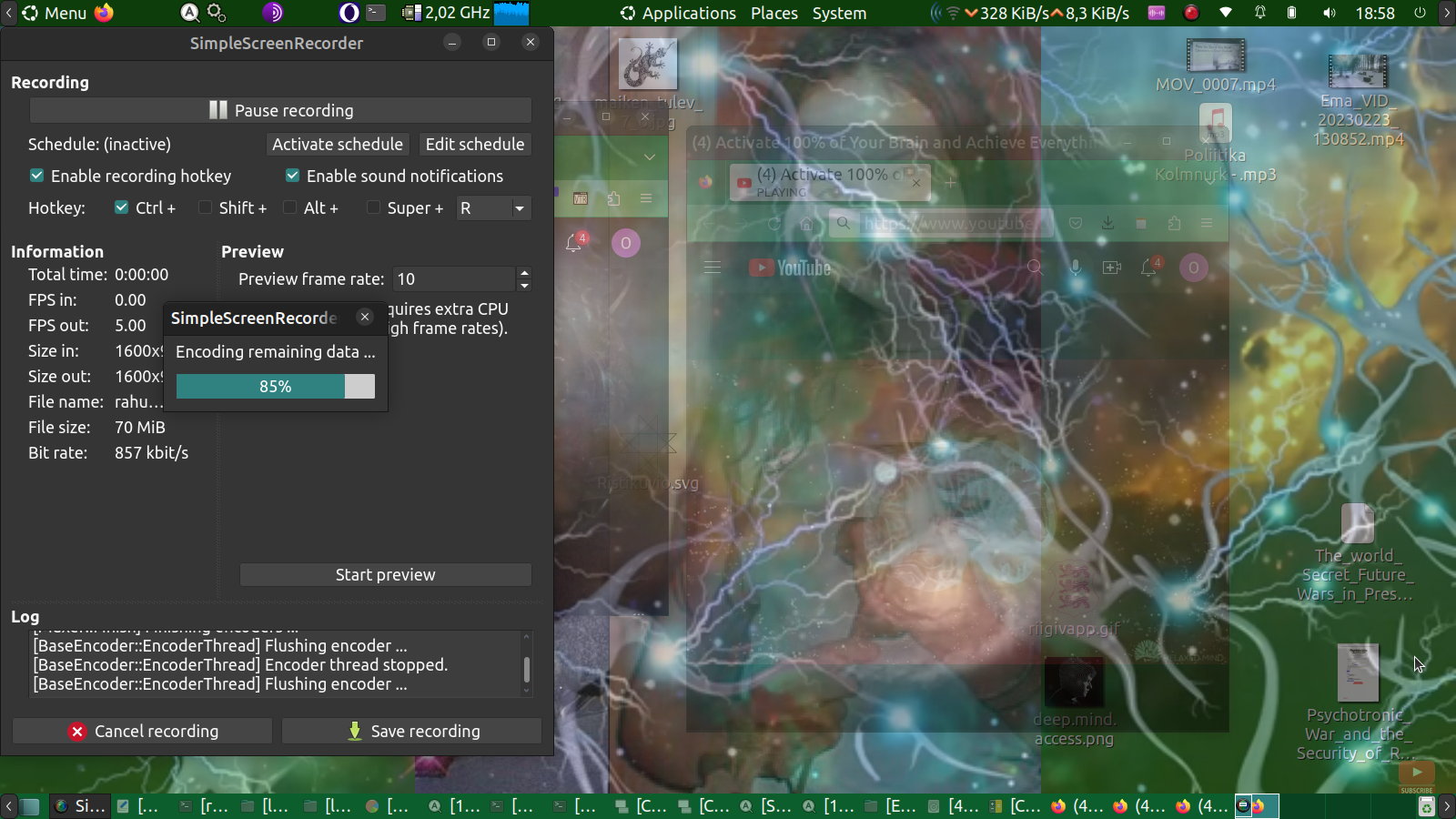Viewport: 1456px width, 819px height.
Task: Select the maiken_tulev lizard image on desktop
Action: 648,64
